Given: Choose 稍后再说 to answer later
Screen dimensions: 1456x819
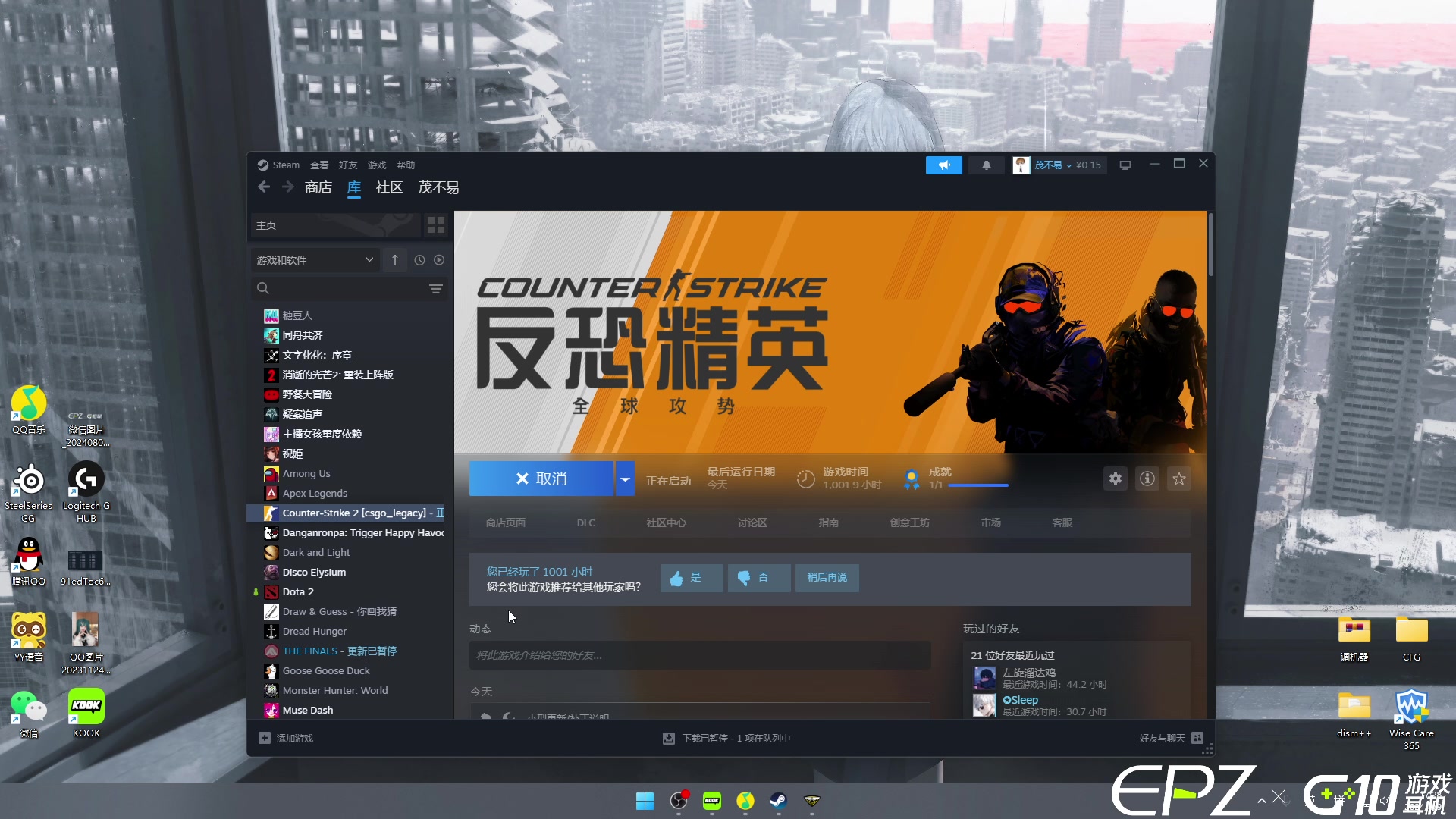Looking at the screenshot, I should coord(827,578).
